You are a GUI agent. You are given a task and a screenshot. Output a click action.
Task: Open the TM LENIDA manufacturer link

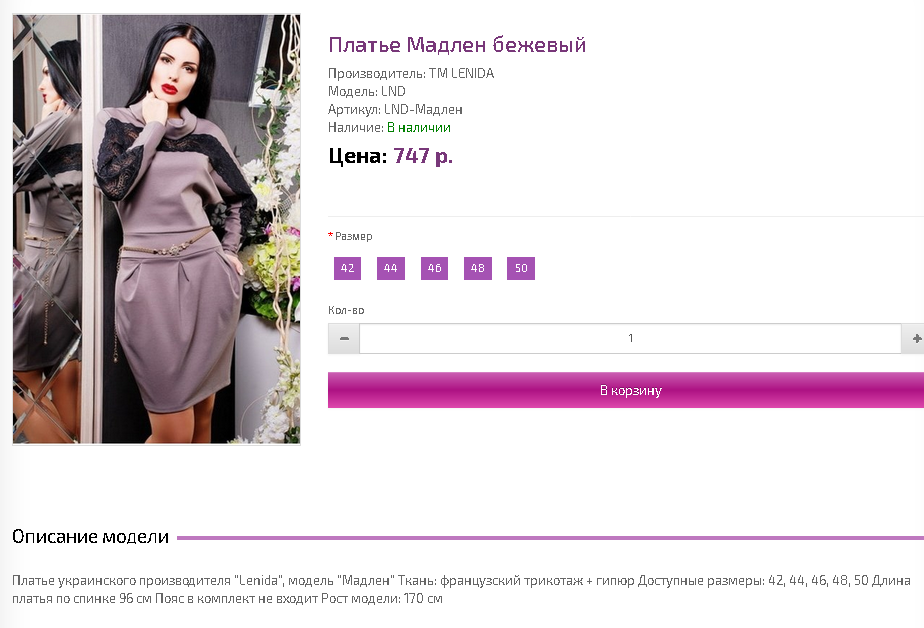point(461,74)
